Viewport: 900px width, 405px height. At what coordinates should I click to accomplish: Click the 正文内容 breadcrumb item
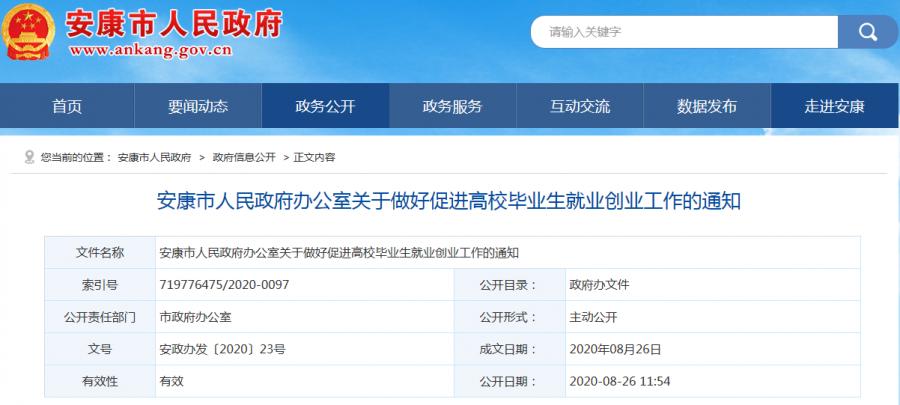coord(315,157)
